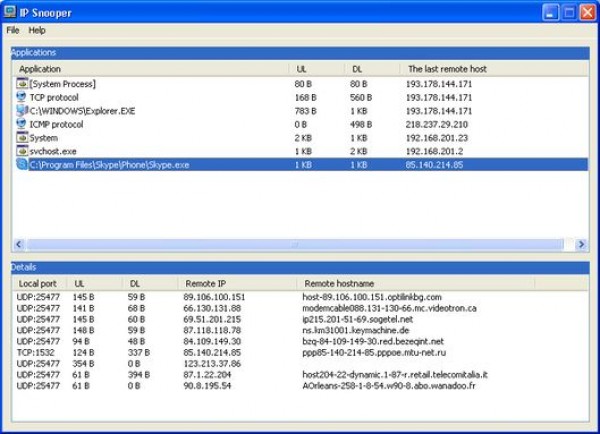The height and width of the screenshot is (434, 600).
Task: Click the 498 B download value
Action: coord(361,124)
